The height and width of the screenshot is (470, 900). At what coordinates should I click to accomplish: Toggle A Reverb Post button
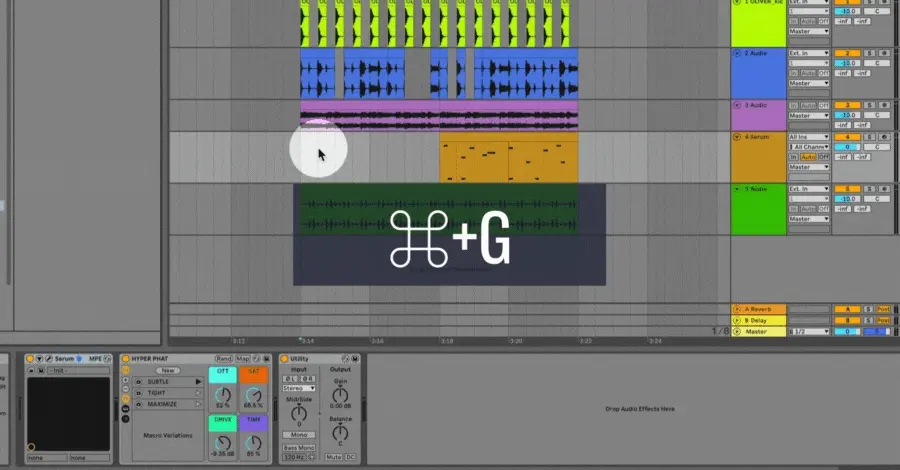[x=883, y=309]
